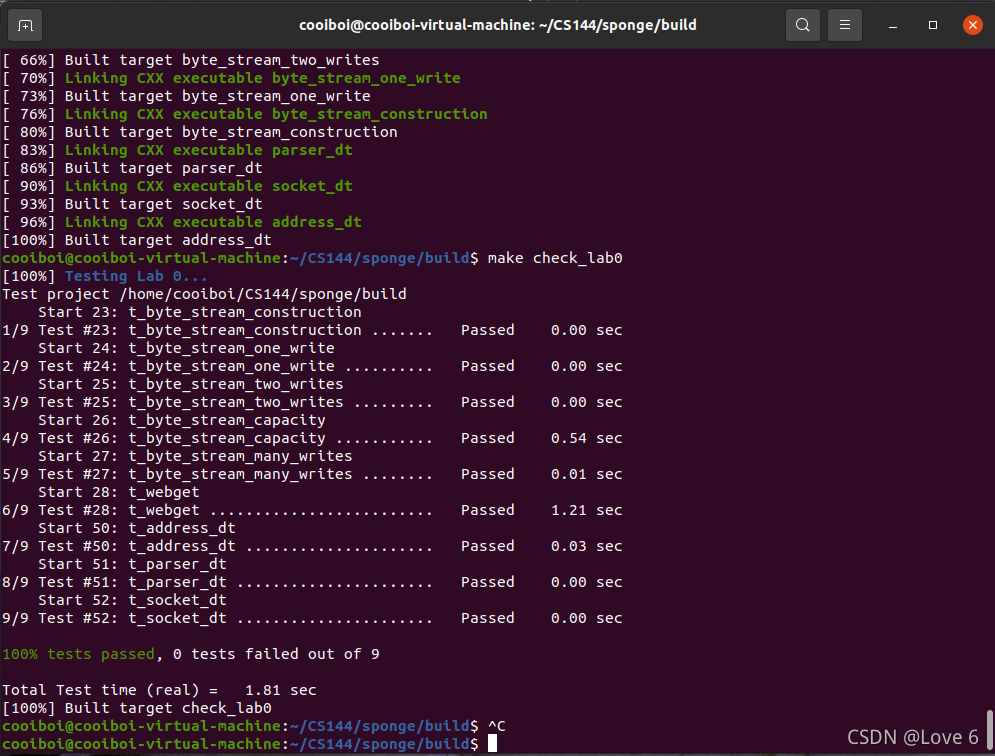Click 'Linking CXX executable socket_dt' line
The height and width of the screenshot is (756, 995).
point(177,187)
